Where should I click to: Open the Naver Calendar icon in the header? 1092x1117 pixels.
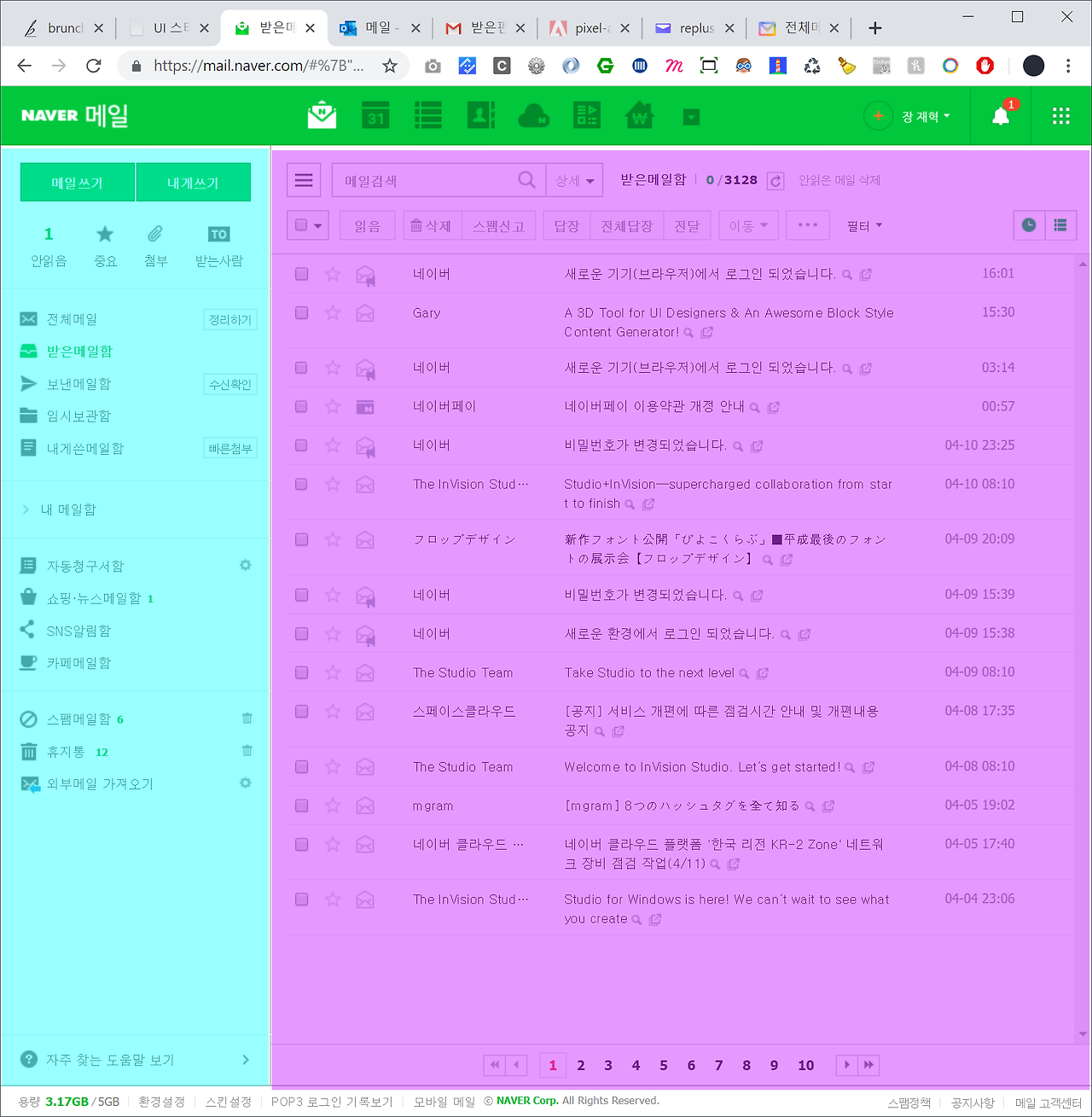point(375,115)
